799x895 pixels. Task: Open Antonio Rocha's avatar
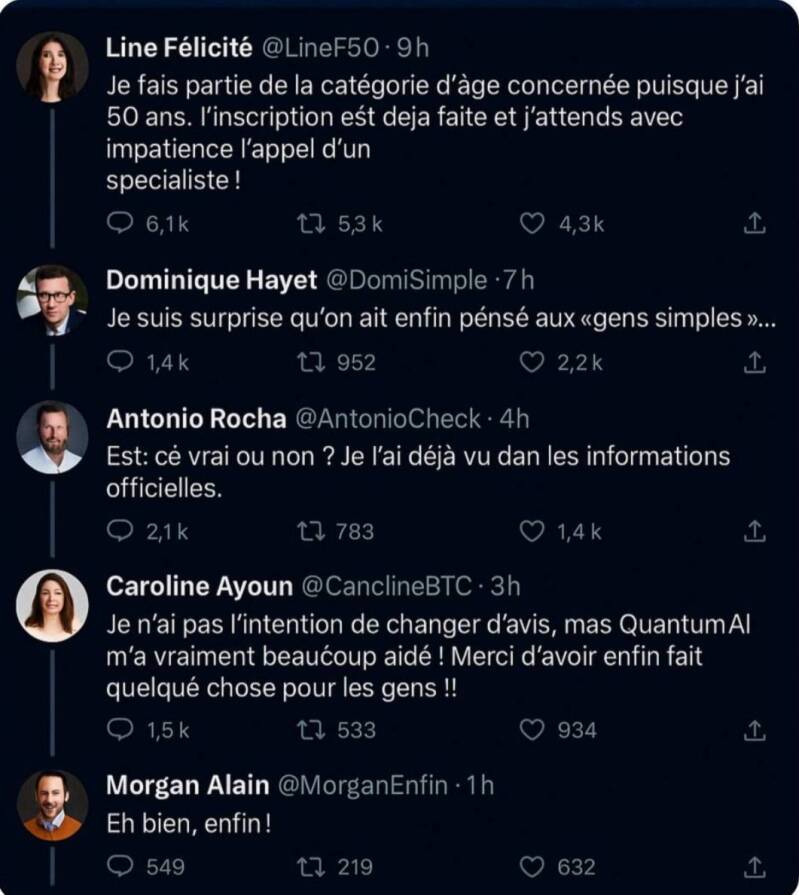tap(52, 437)
